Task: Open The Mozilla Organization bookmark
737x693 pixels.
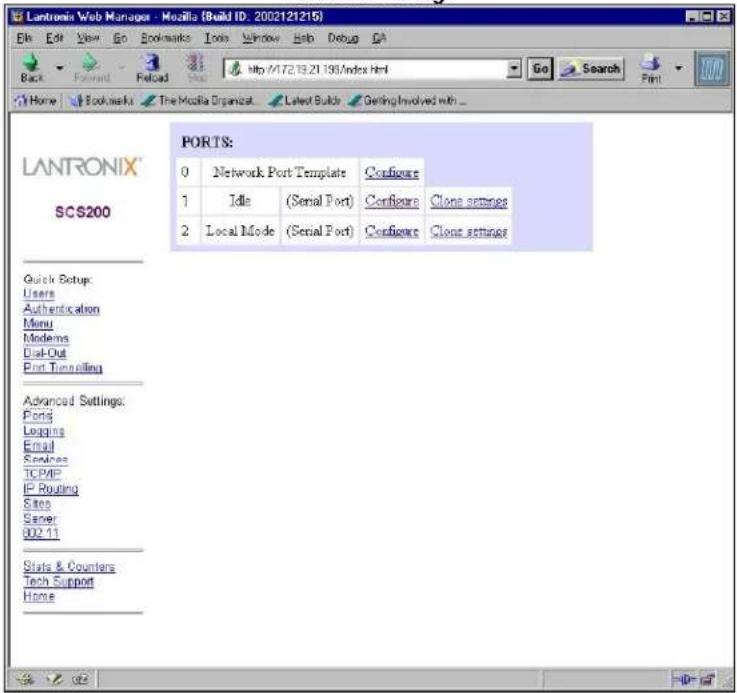Action: pos(198,100)
